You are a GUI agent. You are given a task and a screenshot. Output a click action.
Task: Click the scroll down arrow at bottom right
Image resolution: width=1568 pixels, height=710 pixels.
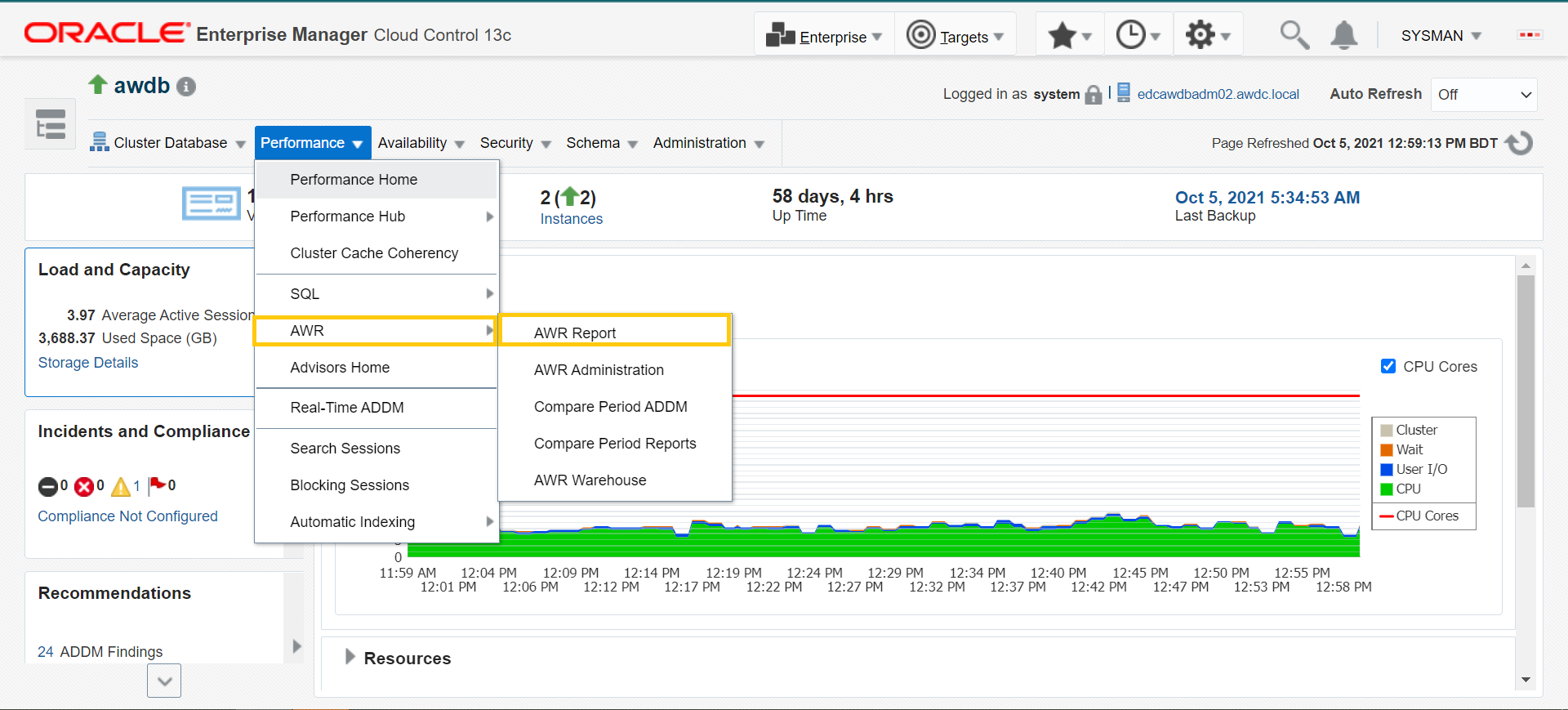pyautogui.click(x=1526, y=680)
